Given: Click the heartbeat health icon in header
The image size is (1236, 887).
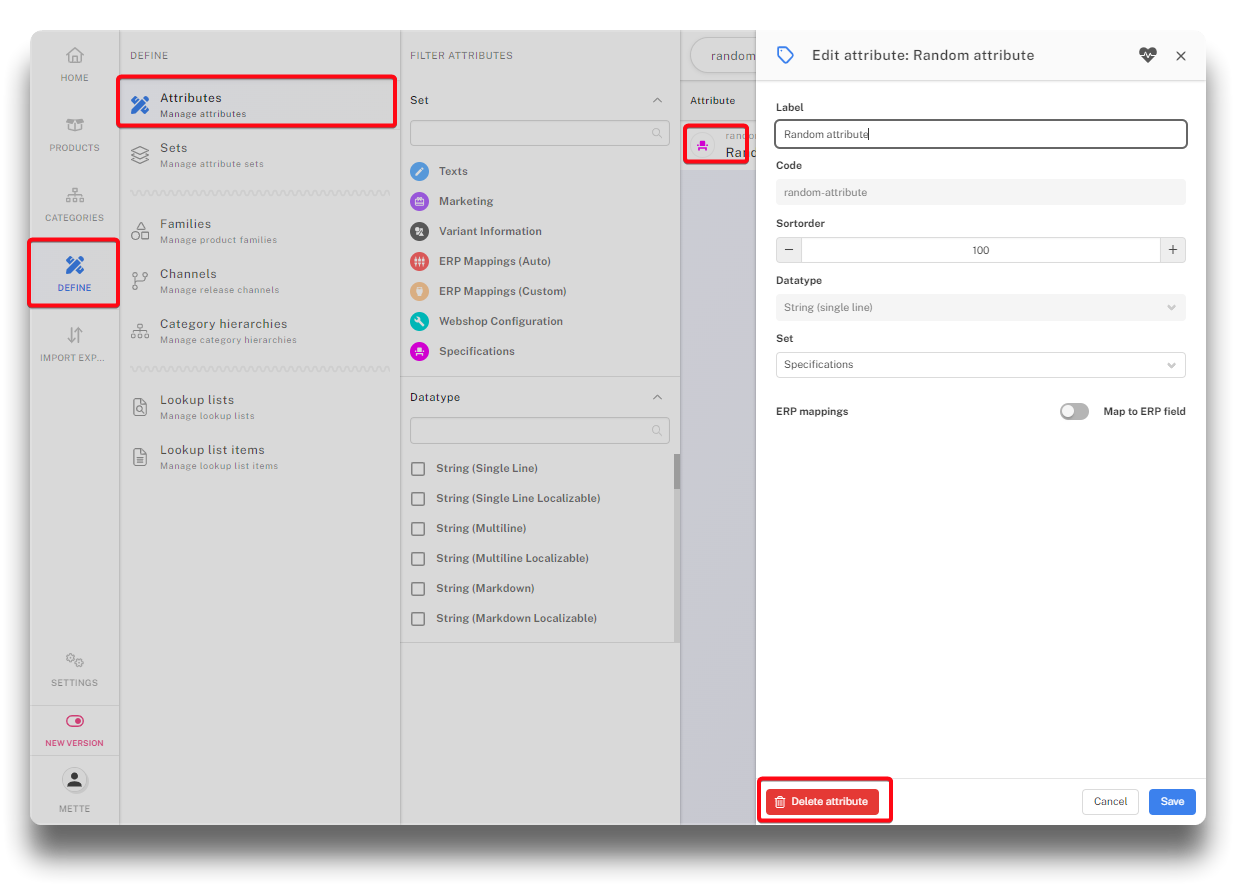Looking at the screenshot, I should click(1147, 56).
